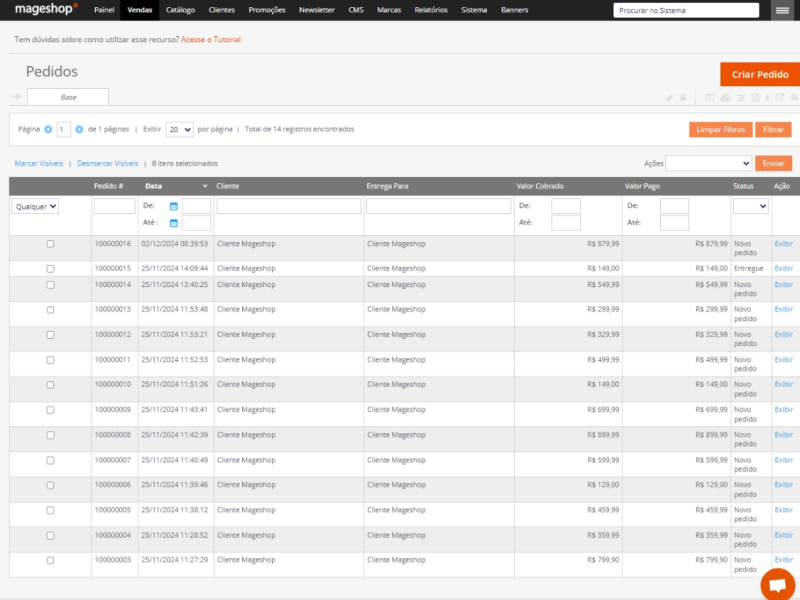This screenshot has height=600, width=800.
Task: Open the Newsletter menu
Action: pos(317,10)
